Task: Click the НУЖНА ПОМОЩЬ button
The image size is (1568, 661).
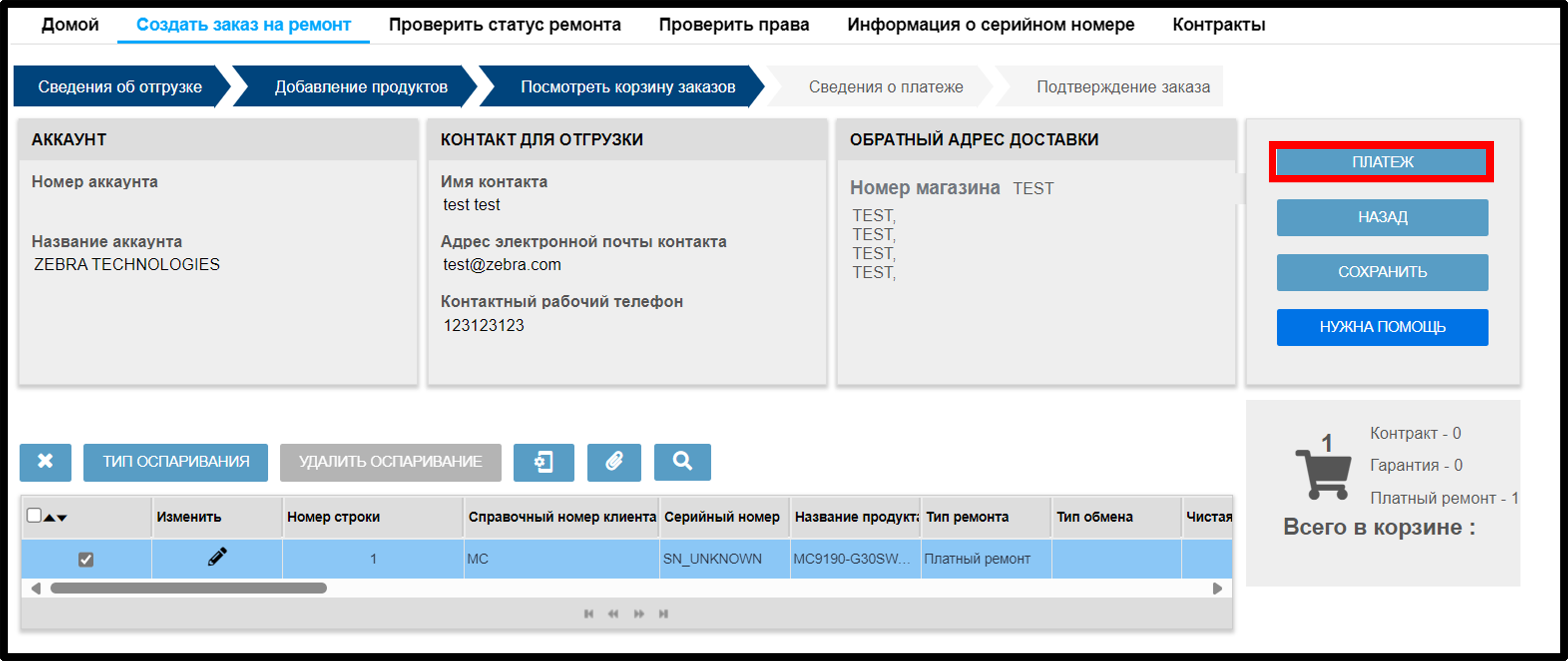Action: click(1382, 327)
